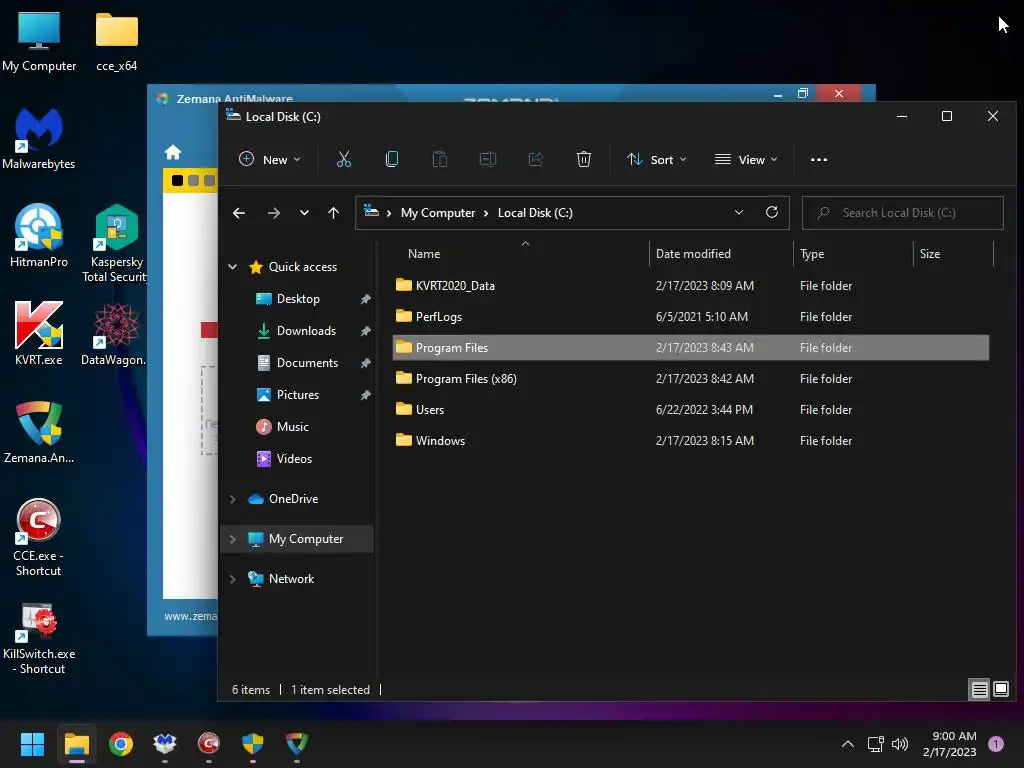Select HitmanPro desktop shortcut
Viewport: 1024px width, 768px height.
pyautogui.click(x=39, y=236)
